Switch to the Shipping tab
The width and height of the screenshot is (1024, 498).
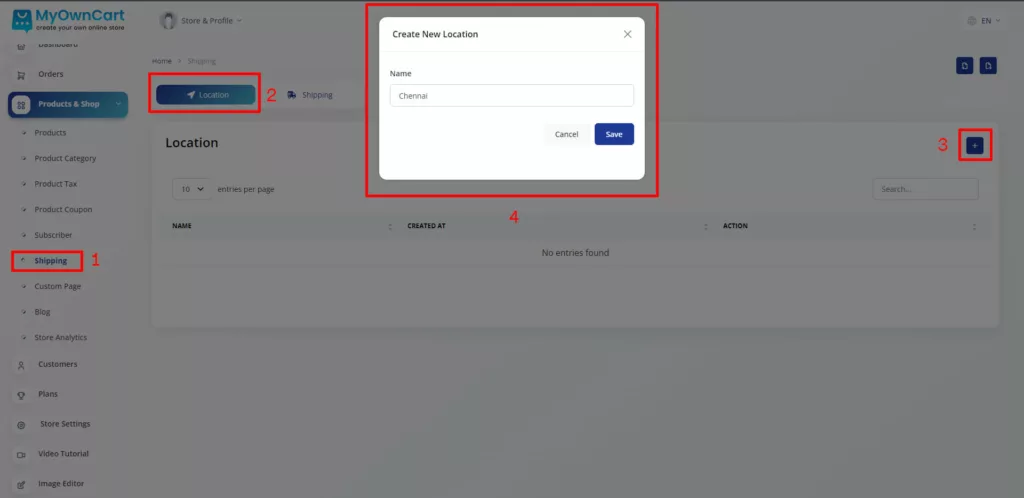point(310,95)
